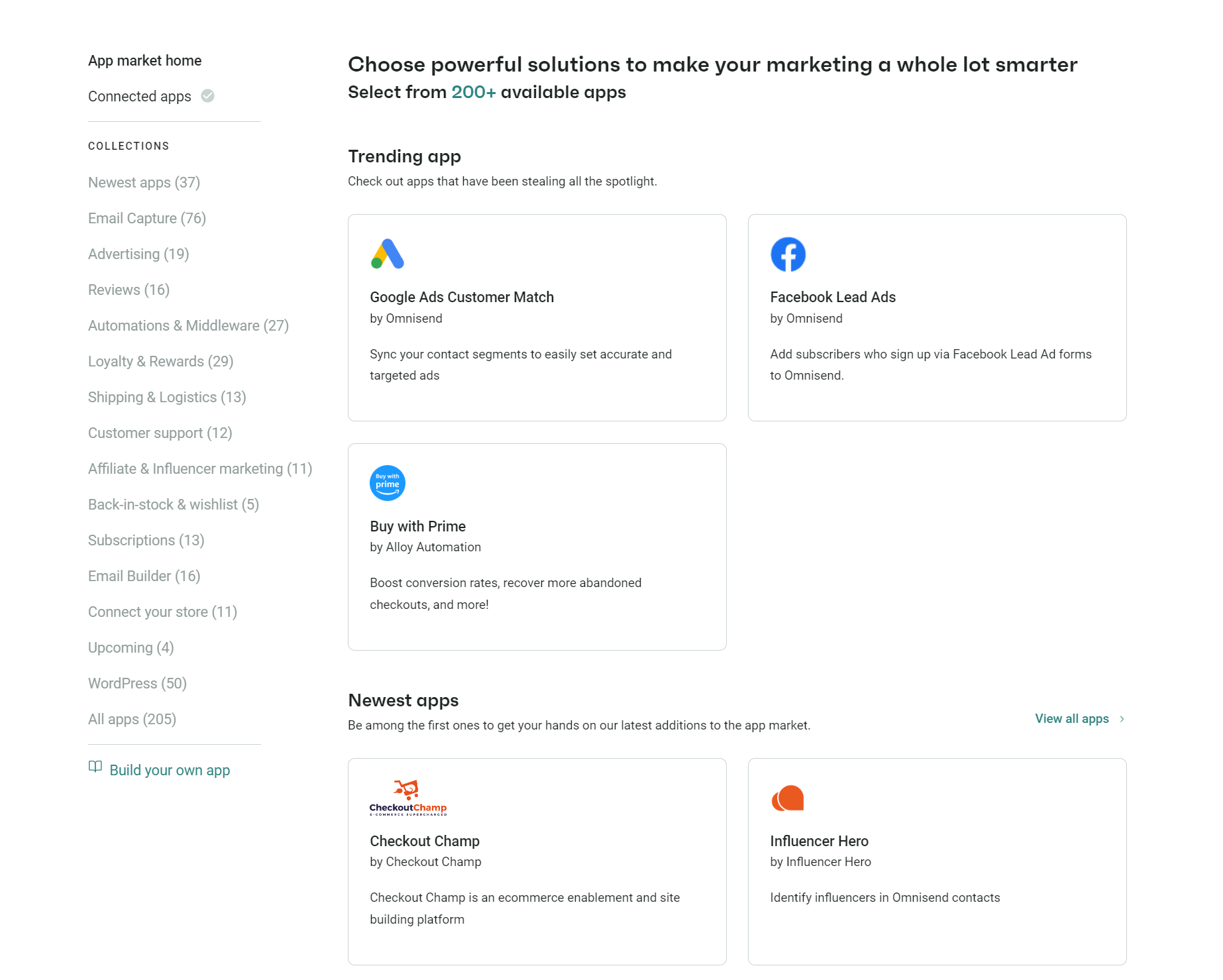Browse the Email Capture collection
This screenshot has height=980, width=1223.
pos(146,218)
